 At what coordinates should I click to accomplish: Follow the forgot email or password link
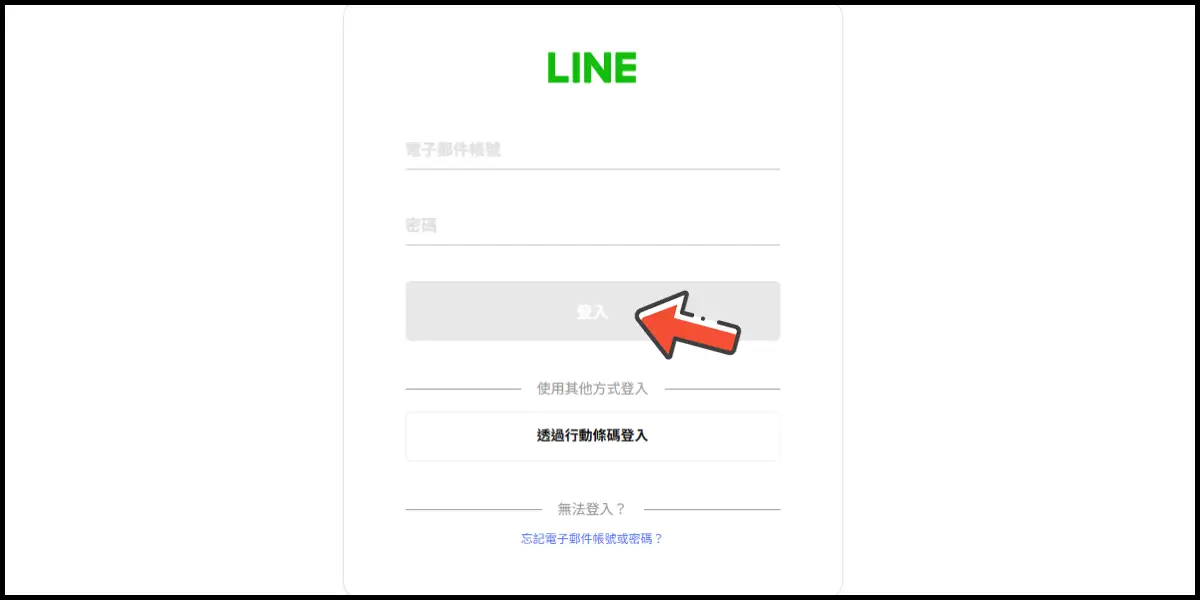[x=592, y=538]
